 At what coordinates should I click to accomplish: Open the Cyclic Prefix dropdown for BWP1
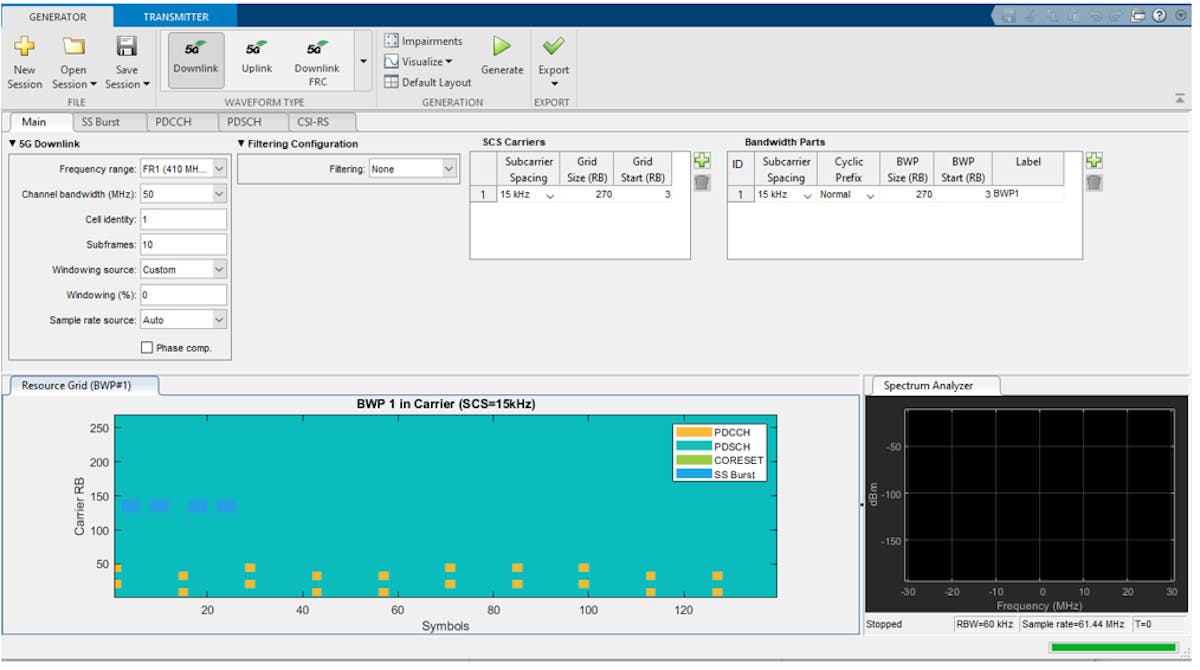869,194
